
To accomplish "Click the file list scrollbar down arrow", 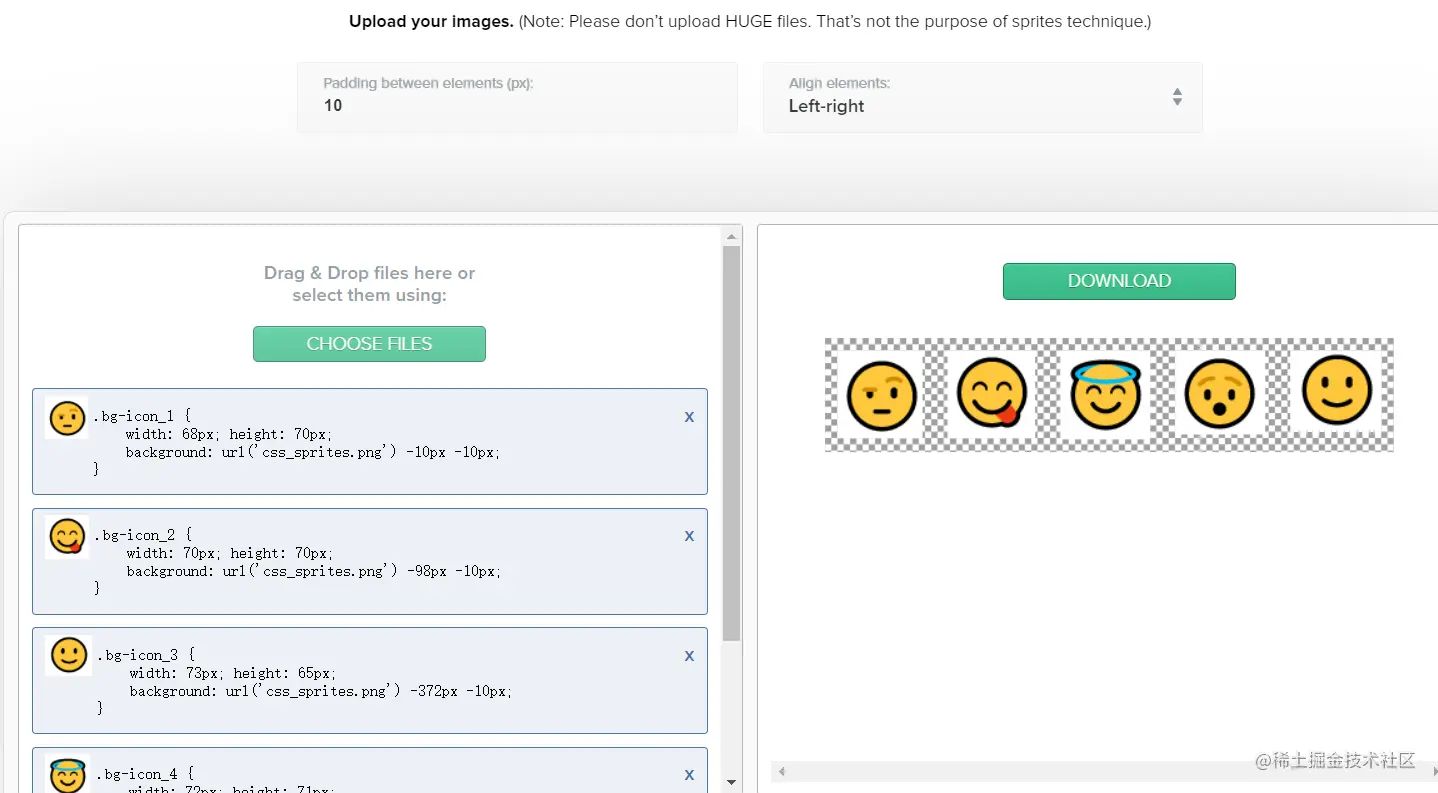I will (x=731, y=783).
